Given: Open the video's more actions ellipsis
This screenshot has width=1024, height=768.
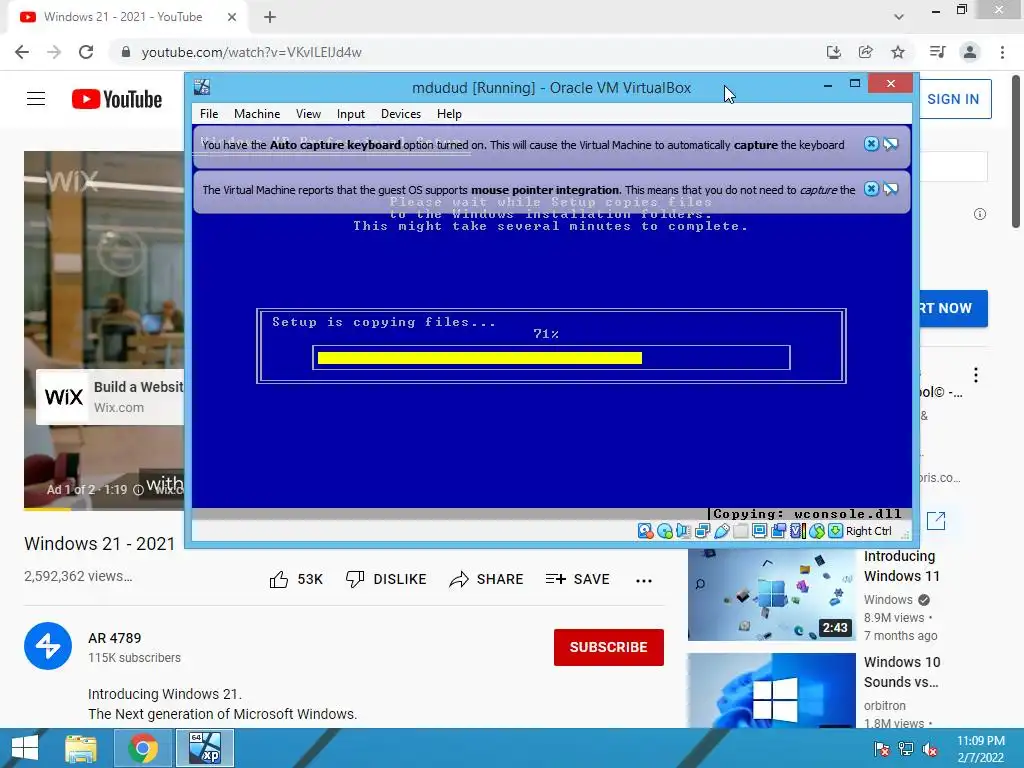Looking at the screenshot, I should pos(644,581).
